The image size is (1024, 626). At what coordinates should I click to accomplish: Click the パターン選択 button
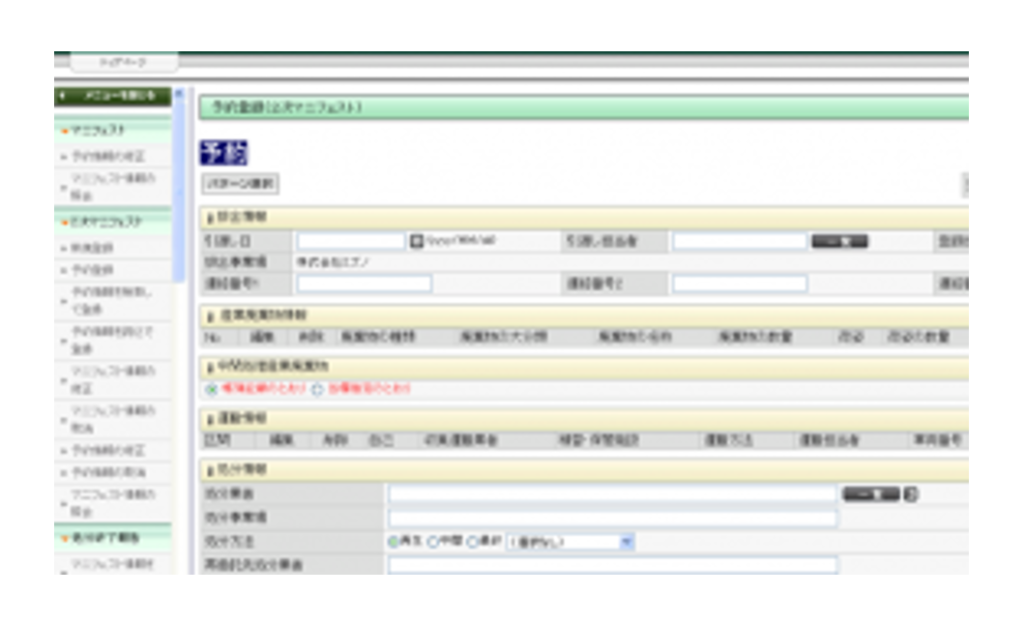pos(240,185)
